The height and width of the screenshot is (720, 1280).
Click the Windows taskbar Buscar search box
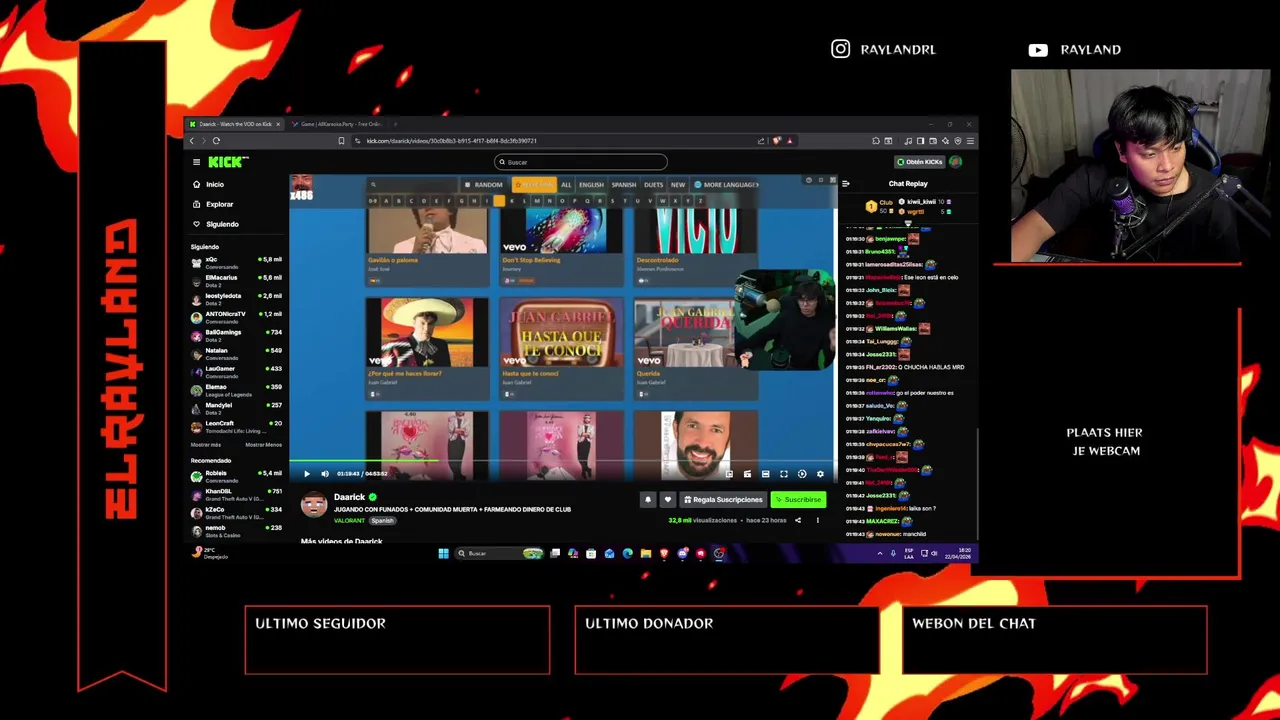[498, 553]
